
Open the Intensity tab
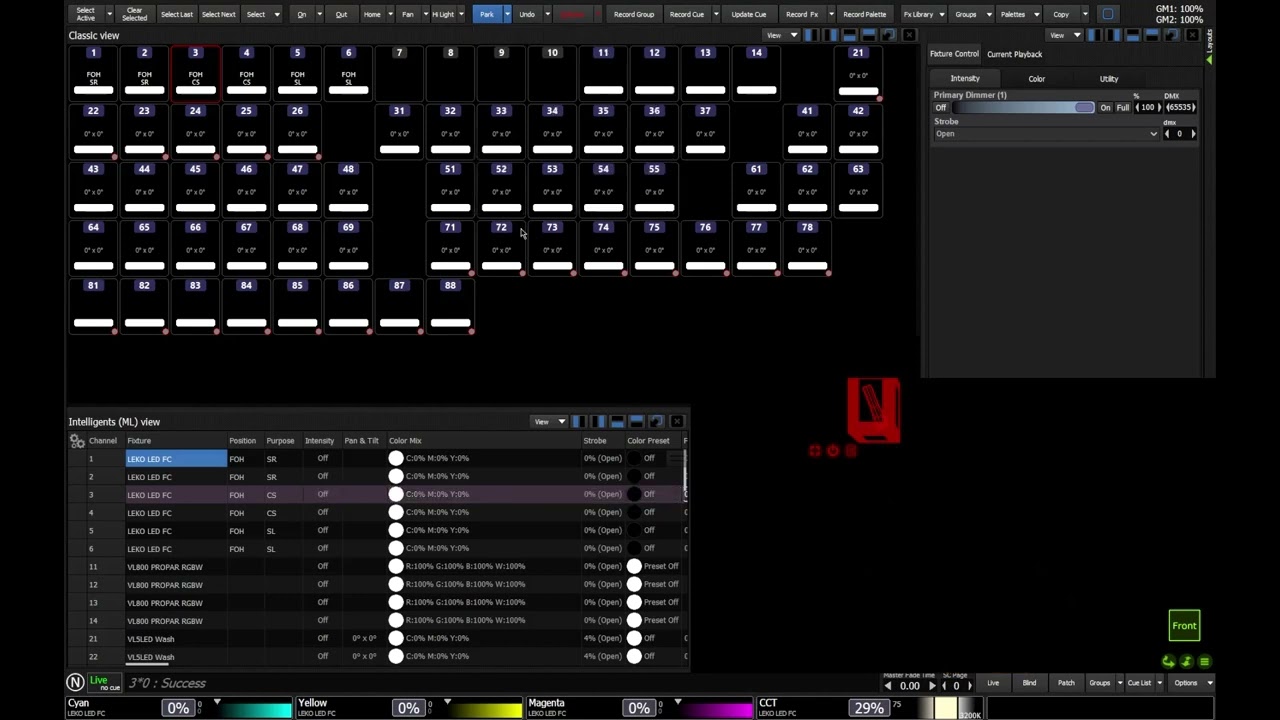pos(965,78)
